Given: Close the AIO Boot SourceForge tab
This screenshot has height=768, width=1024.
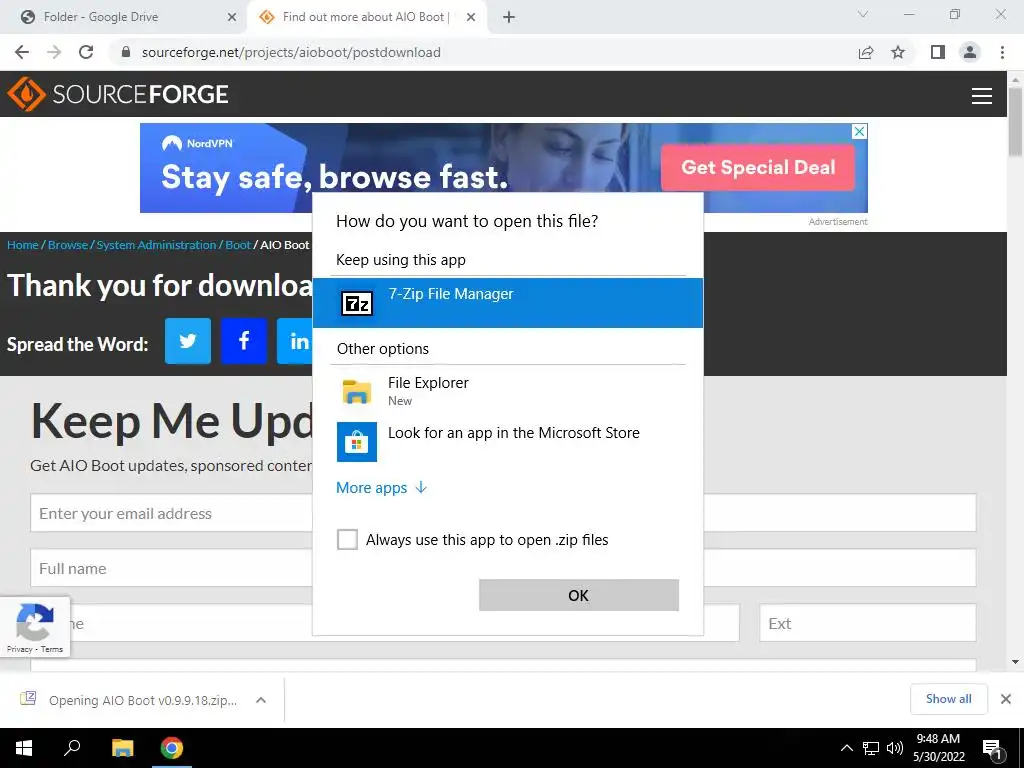Looking at the screenshot, I should pyautogui.click(x=471, y=17).
